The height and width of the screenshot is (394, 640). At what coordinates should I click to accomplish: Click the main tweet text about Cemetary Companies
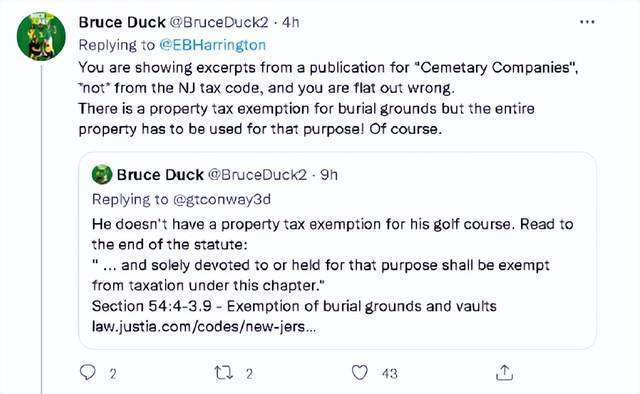coord(328,98)
